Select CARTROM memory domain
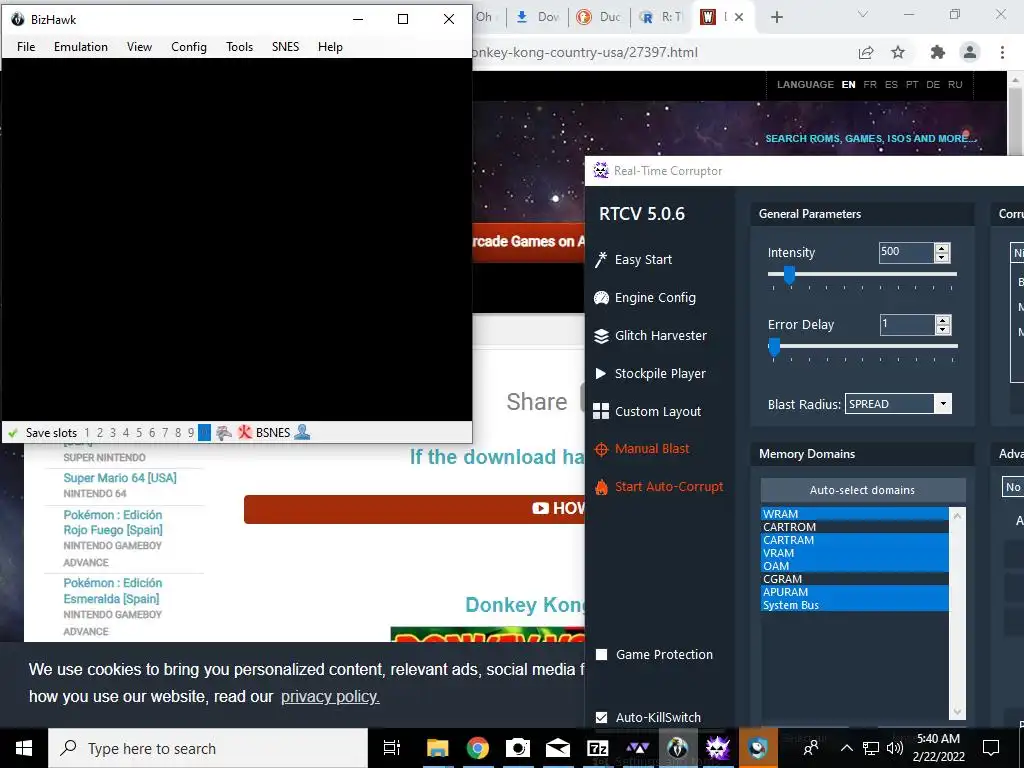 coord(855,527)
